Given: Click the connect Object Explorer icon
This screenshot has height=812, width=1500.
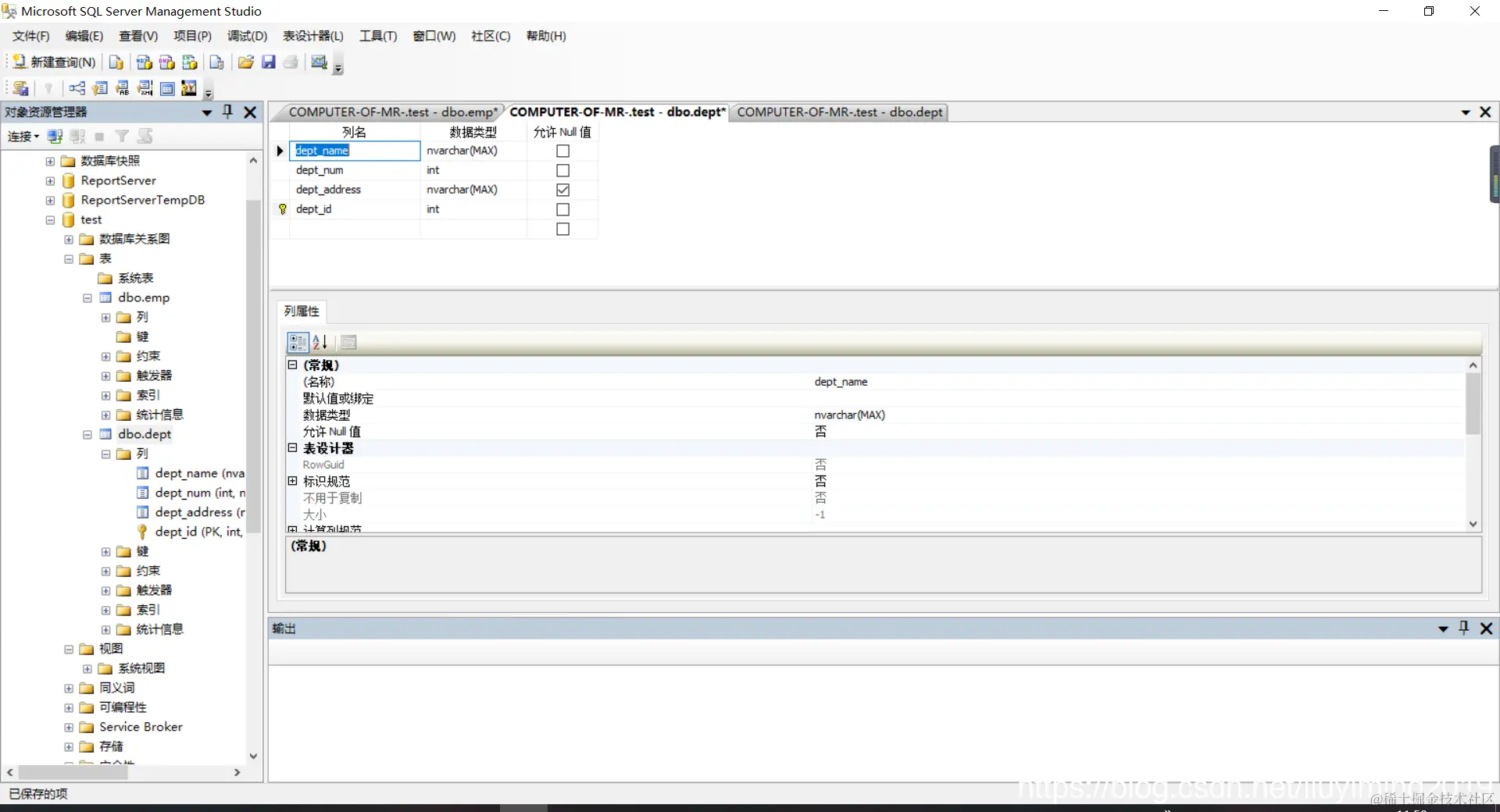Looking at the screenshot, I should pos(55,137).
